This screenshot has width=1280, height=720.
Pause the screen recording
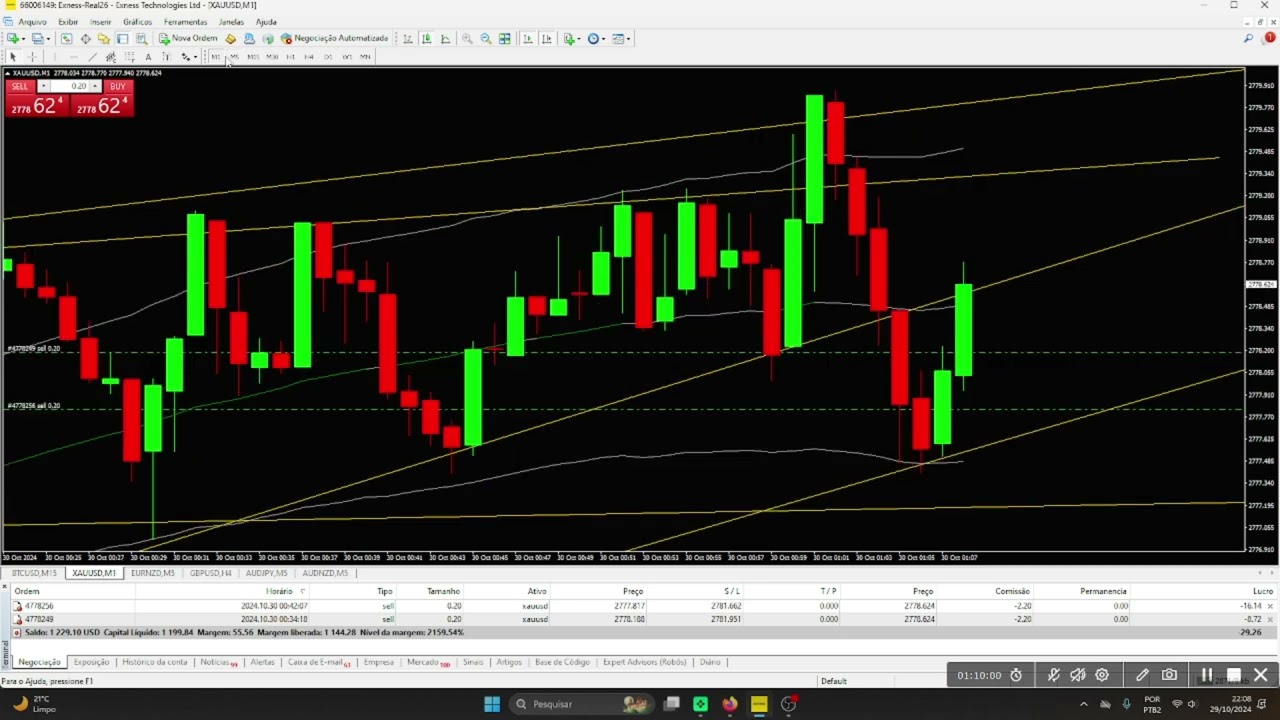[1207, 675]
